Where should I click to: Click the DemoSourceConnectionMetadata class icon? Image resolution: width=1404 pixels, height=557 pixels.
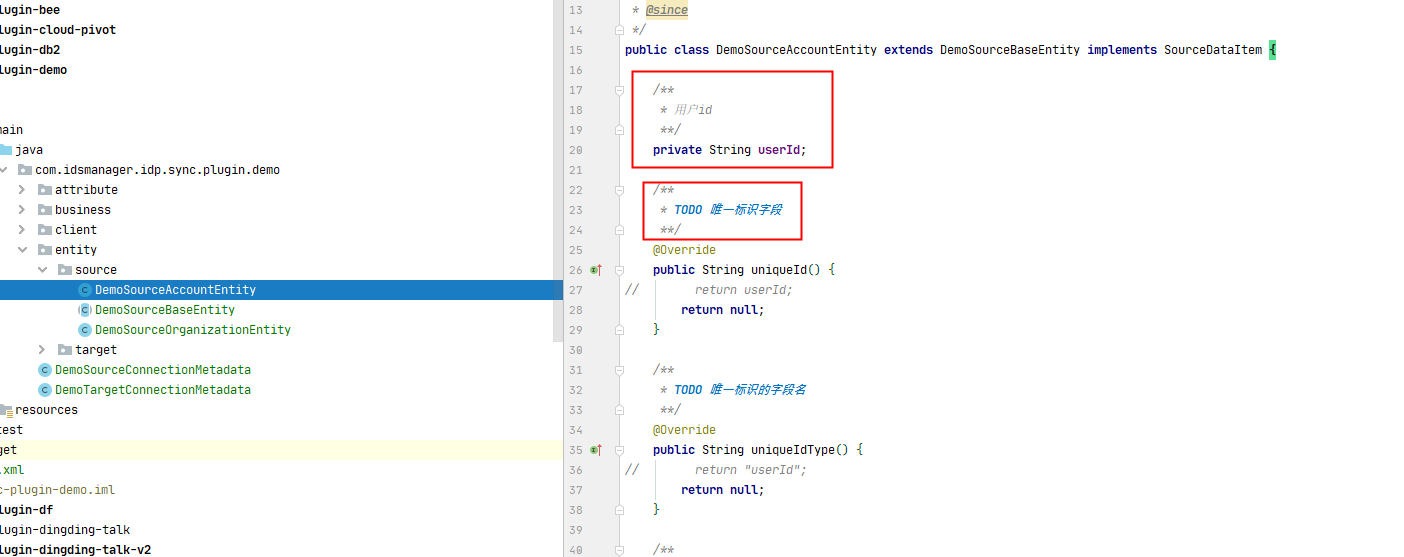(44, 370)
